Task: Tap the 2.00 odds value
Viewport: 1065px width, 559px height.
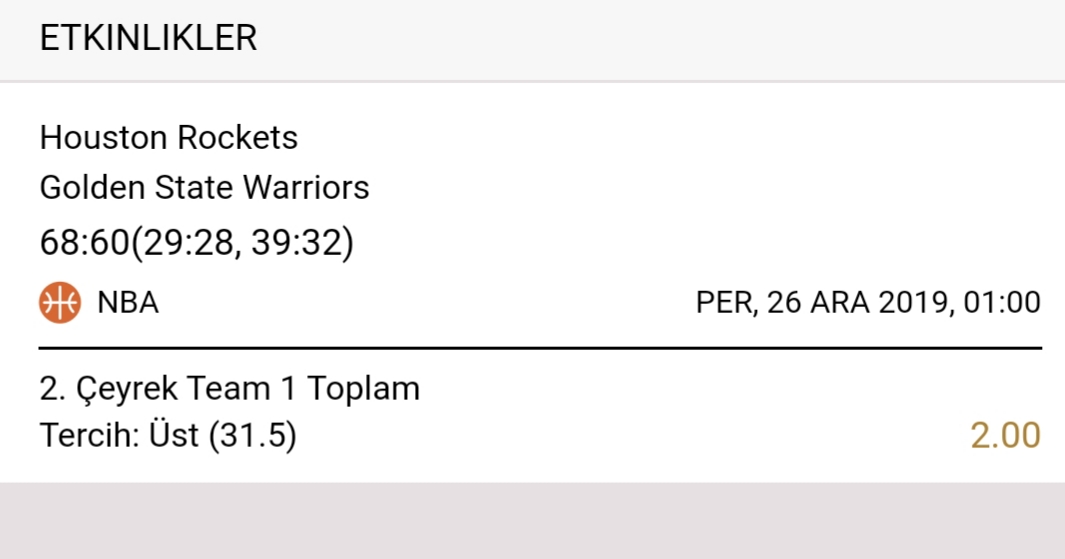Action: 1005,435
